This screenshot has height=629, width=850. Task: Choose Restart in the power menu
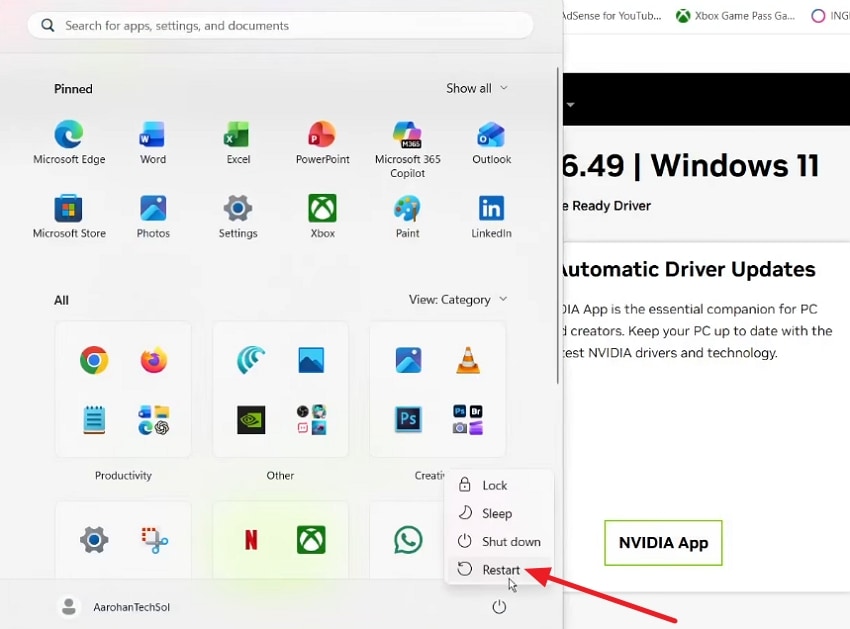[499, 570]
